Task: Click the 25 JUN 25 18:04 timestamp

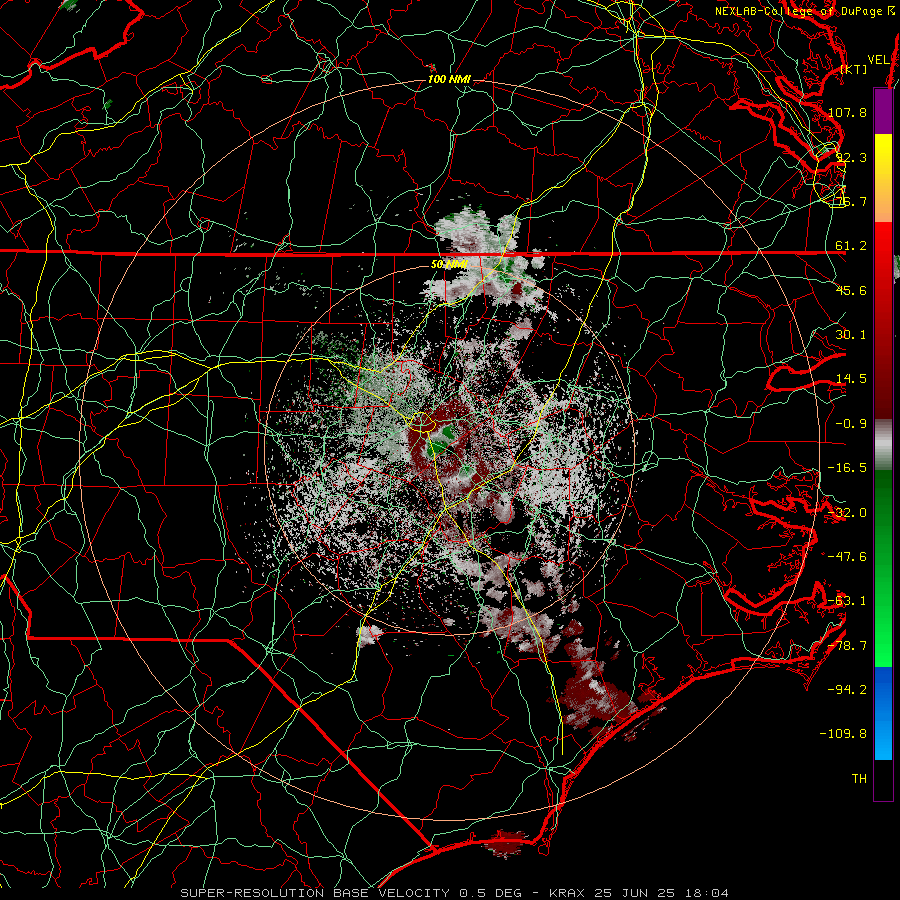Action: [661, 893]
